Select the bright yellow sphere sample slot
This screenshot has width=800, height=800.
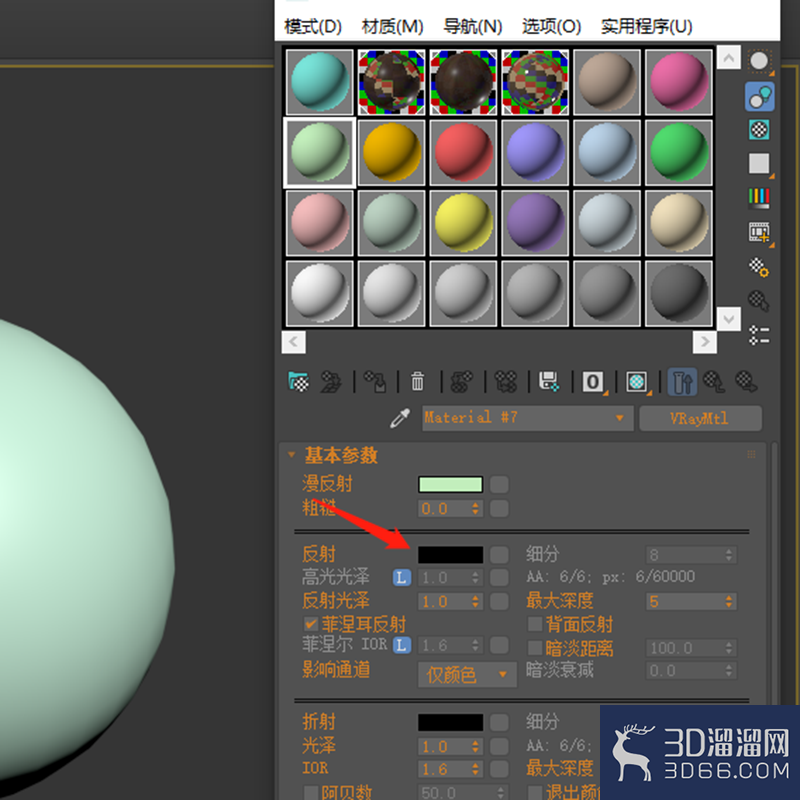(x=463, y=222)
